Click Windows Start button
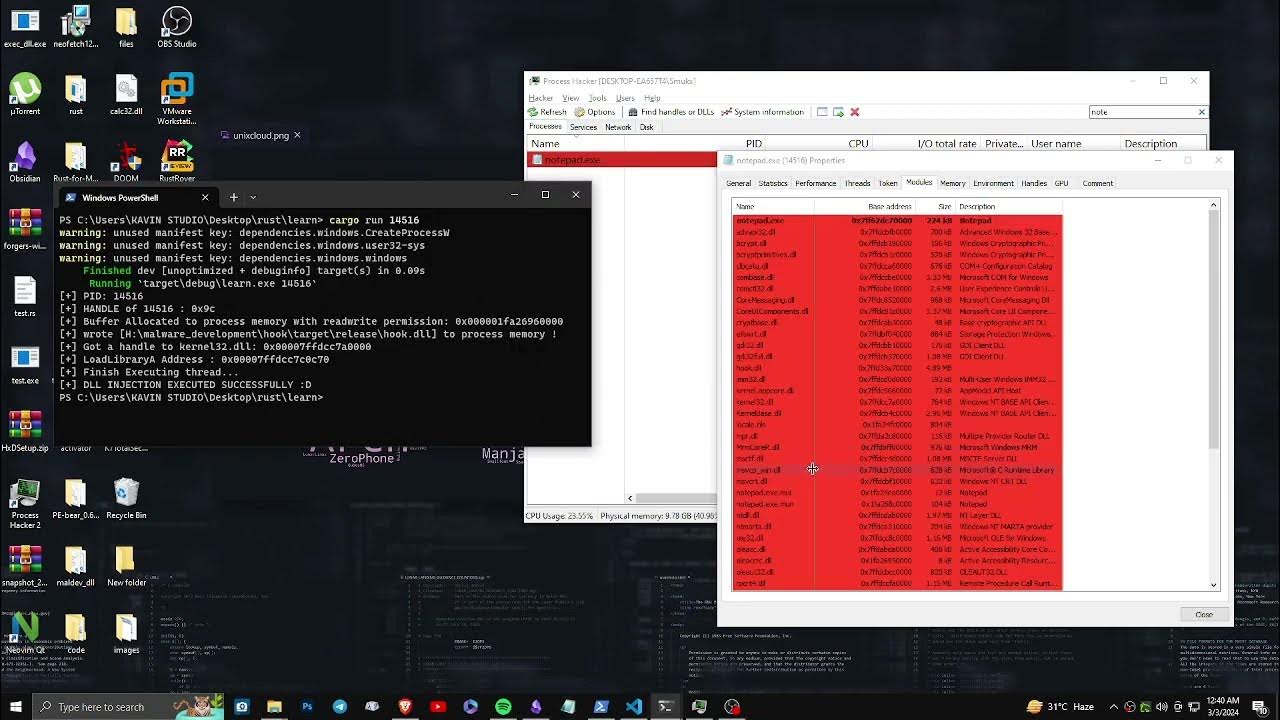The image size is (1280, 720). tap(16, 706)
